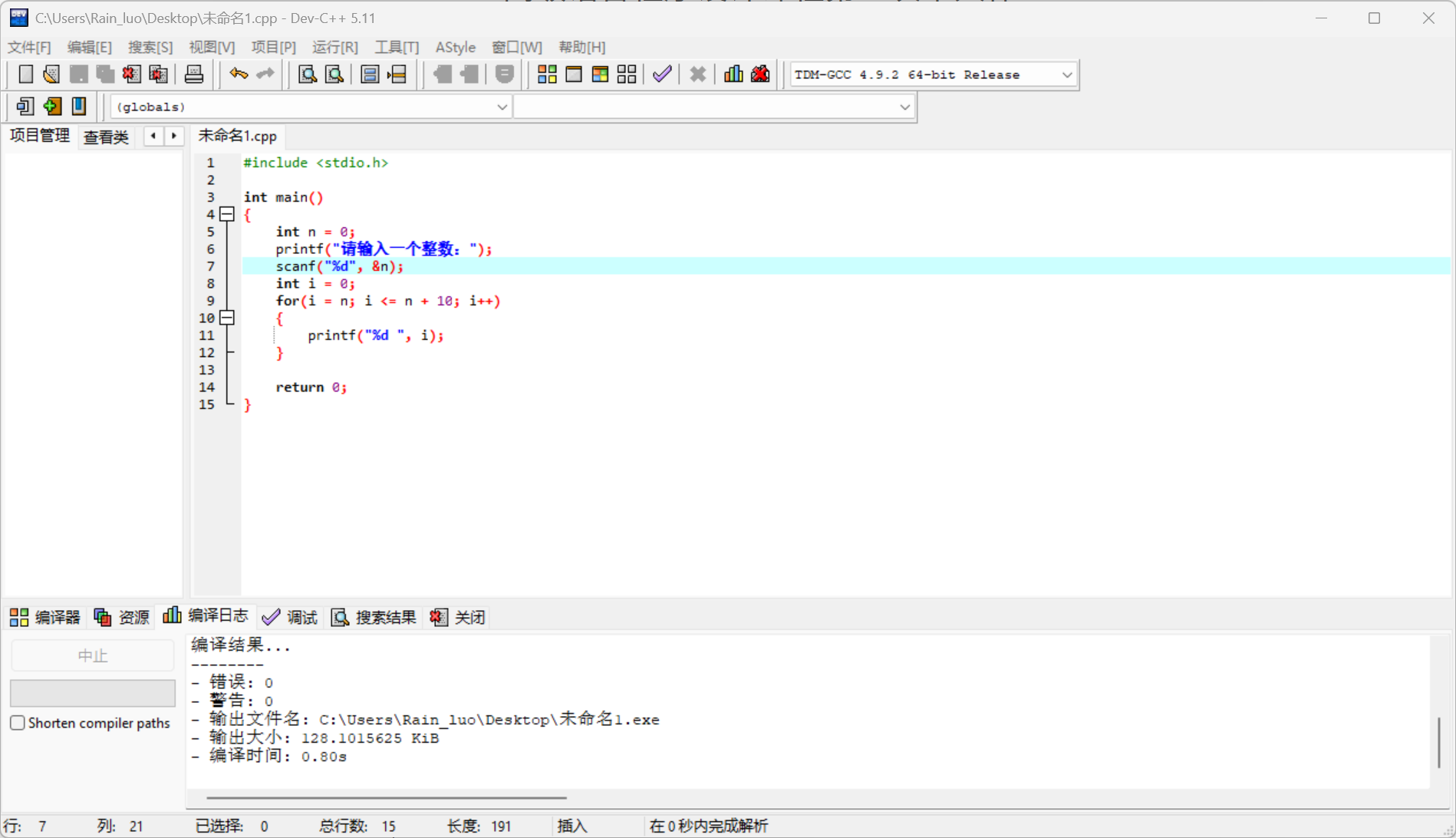The image size is (1456, 838).
Task: Open the 编辑[E] menu
Action: (x=90, y=48)
